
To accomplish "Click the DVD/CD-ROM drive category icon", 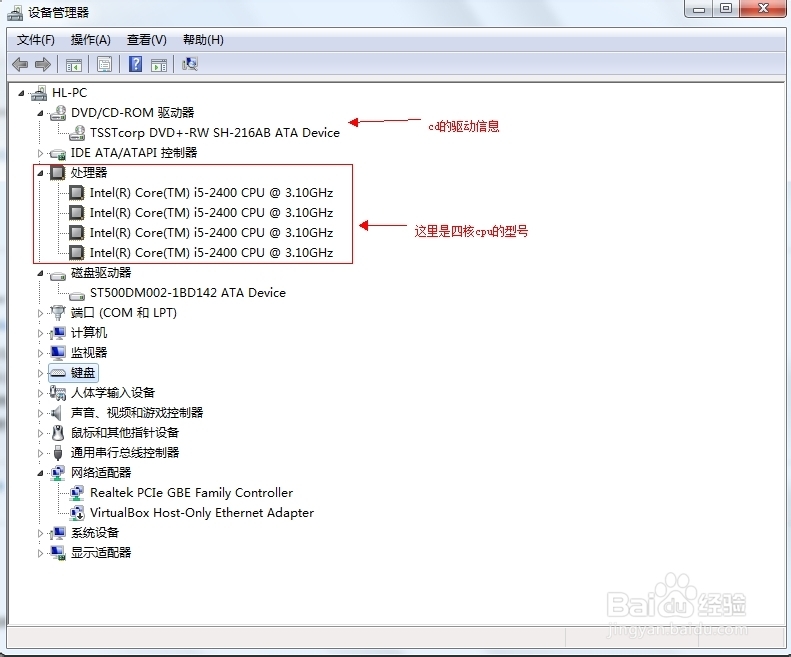I will [58, 113].
